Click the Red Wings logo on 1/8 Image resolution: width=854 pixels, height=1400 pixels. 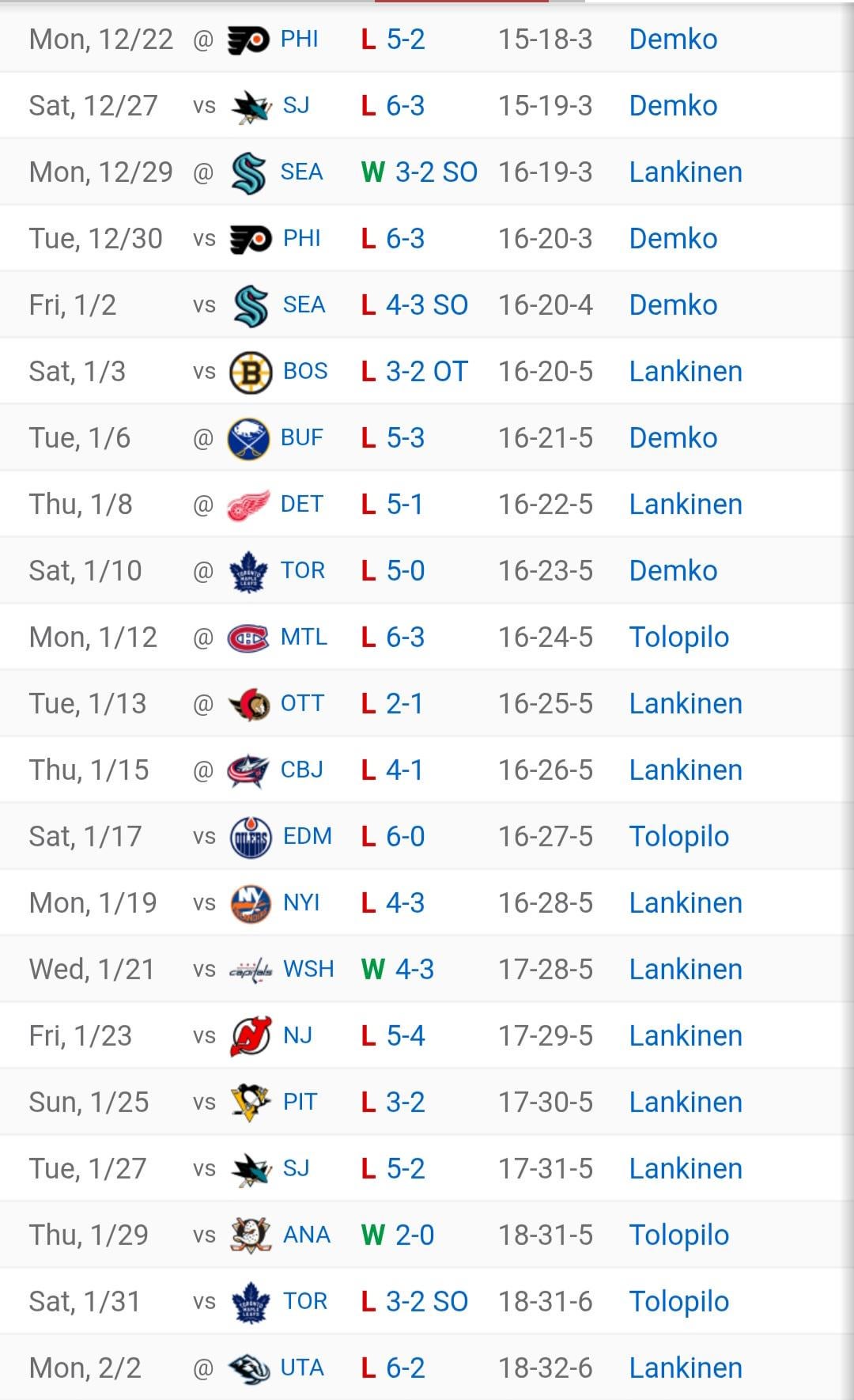pos(248,505)
